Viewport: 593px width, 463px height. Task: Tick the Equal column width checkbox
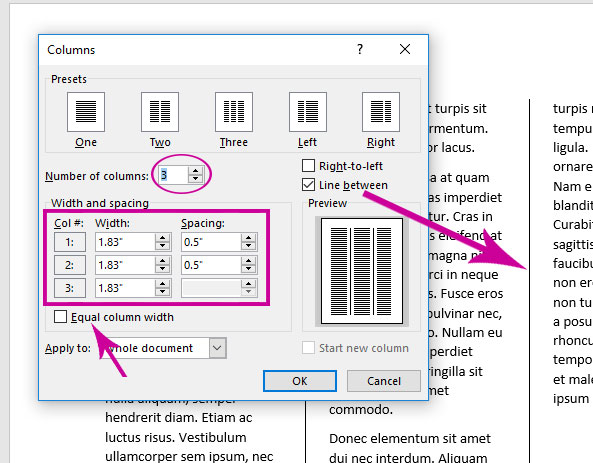point(61,317)
